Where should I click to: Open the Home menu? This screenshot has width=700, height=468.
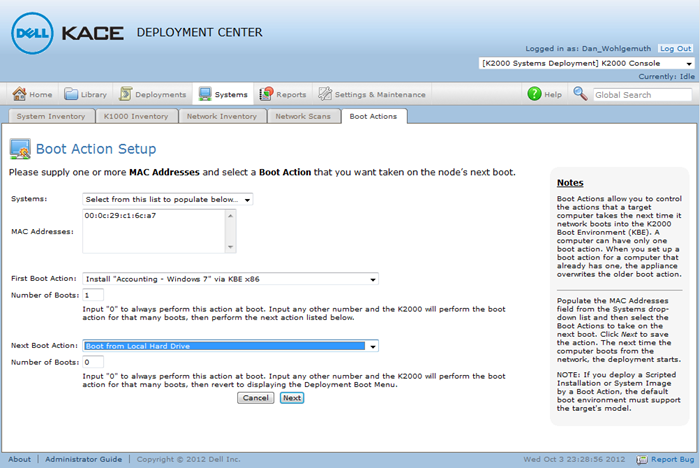[33, 94]
